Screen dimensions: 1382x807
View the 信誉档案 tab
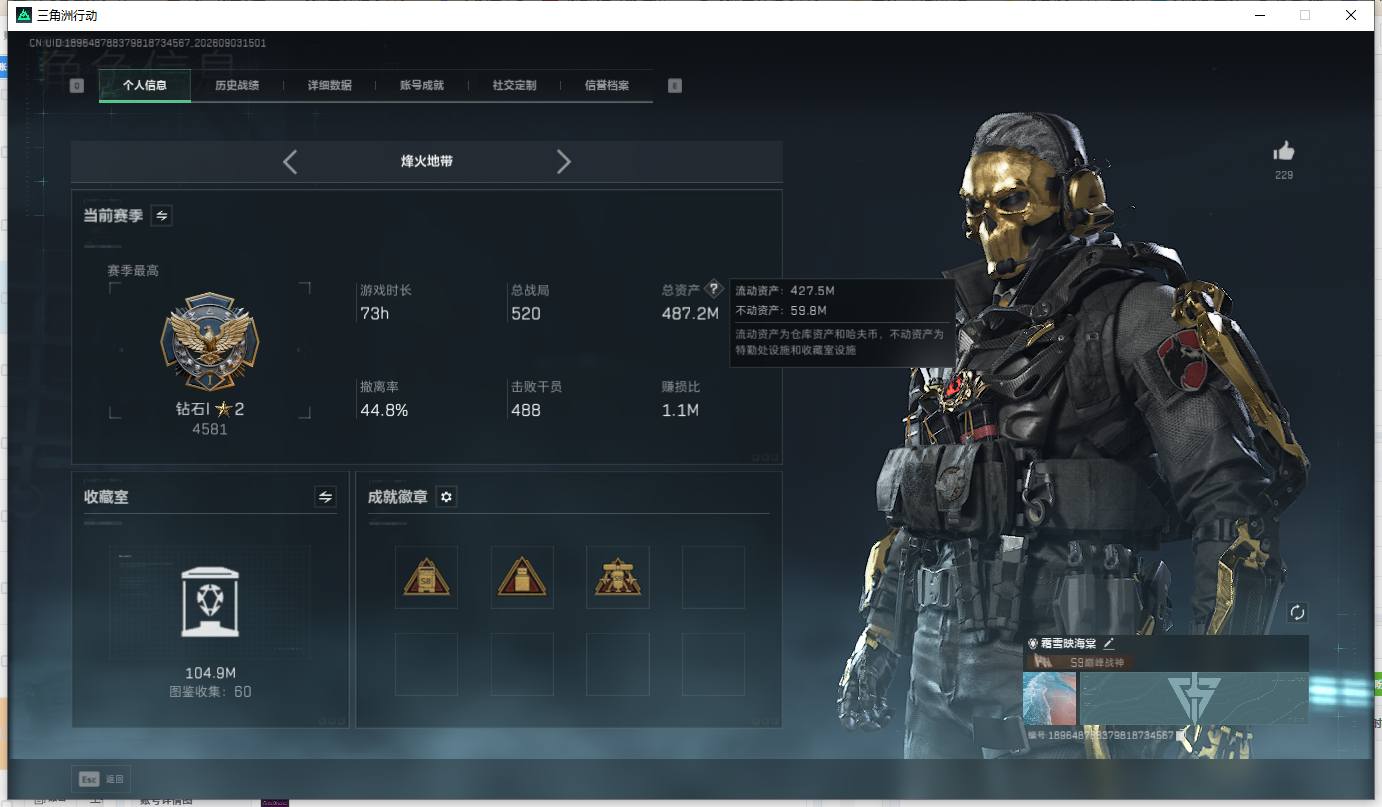tap(607, 86)
